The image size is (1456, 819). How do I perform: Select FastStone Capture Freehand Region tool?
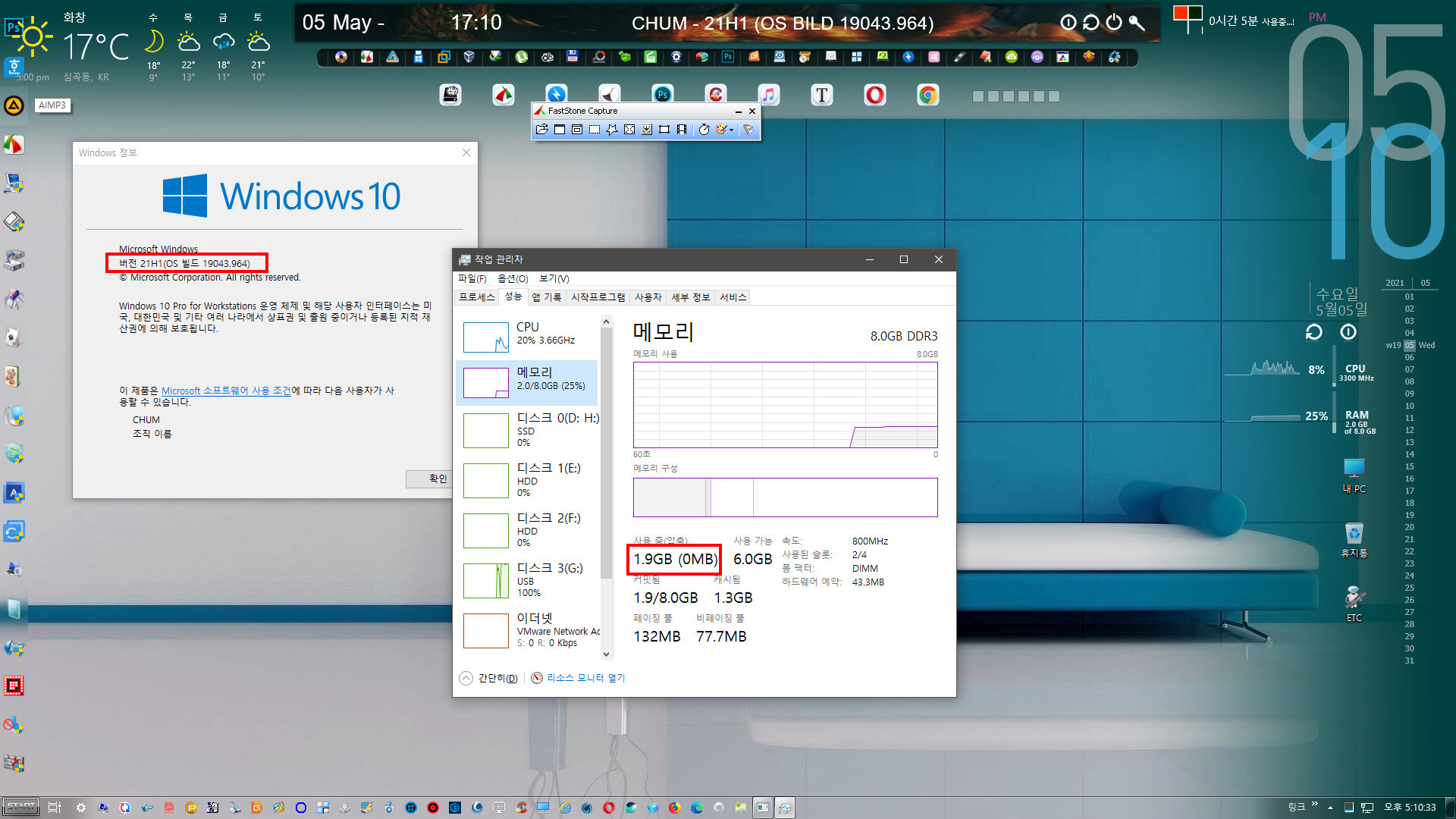click(x=612, y=130)
